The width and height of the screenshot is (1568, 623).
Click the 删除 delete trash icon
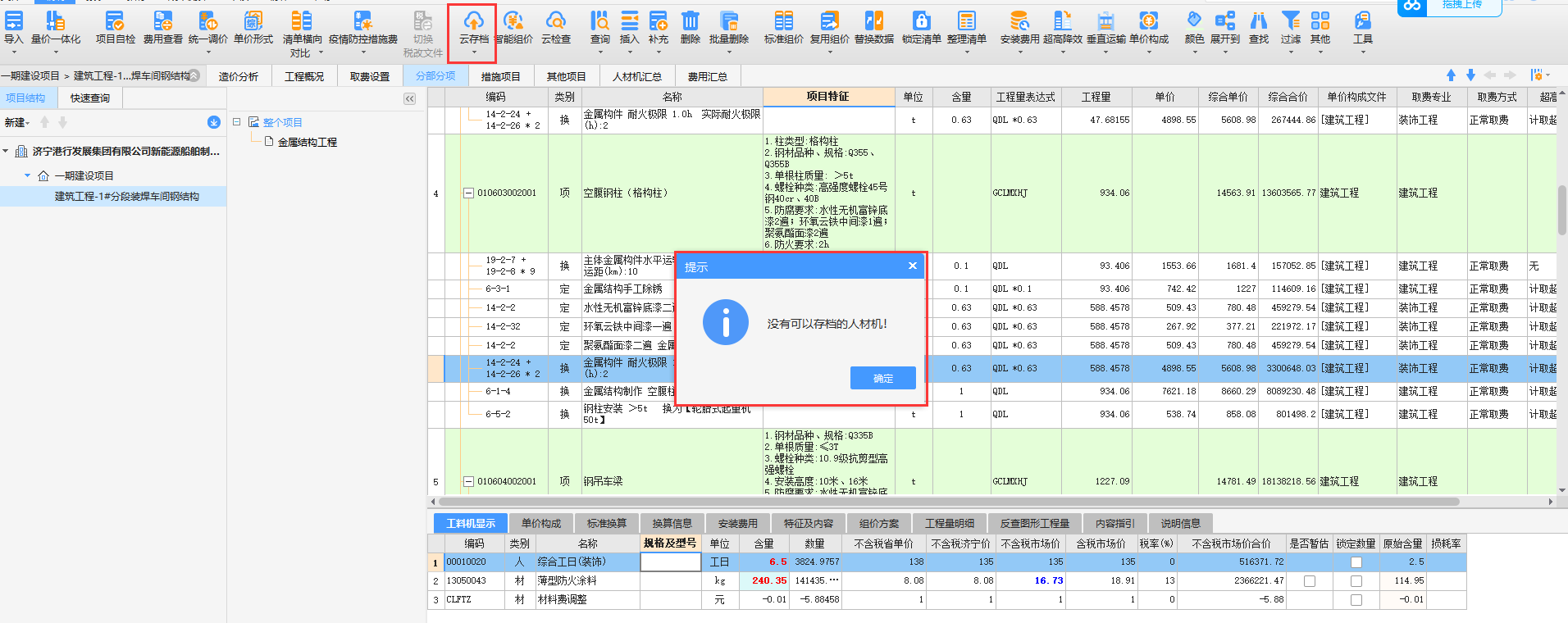691,20
